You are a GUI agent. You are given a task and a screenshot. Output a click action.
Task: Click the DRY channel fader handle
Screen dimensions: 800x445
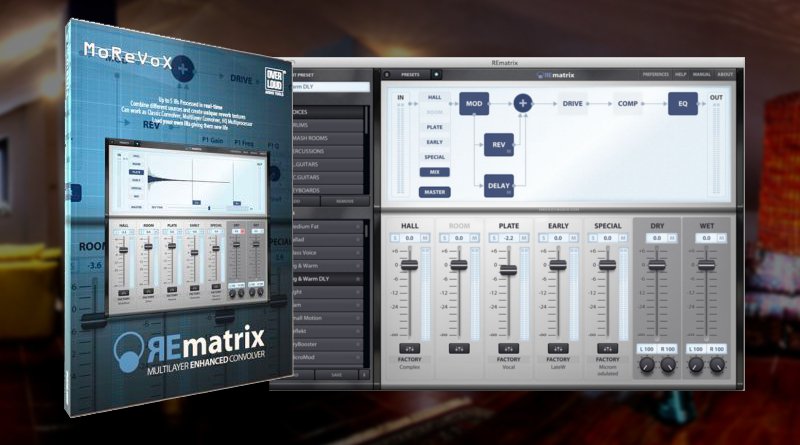coord(657,265)
